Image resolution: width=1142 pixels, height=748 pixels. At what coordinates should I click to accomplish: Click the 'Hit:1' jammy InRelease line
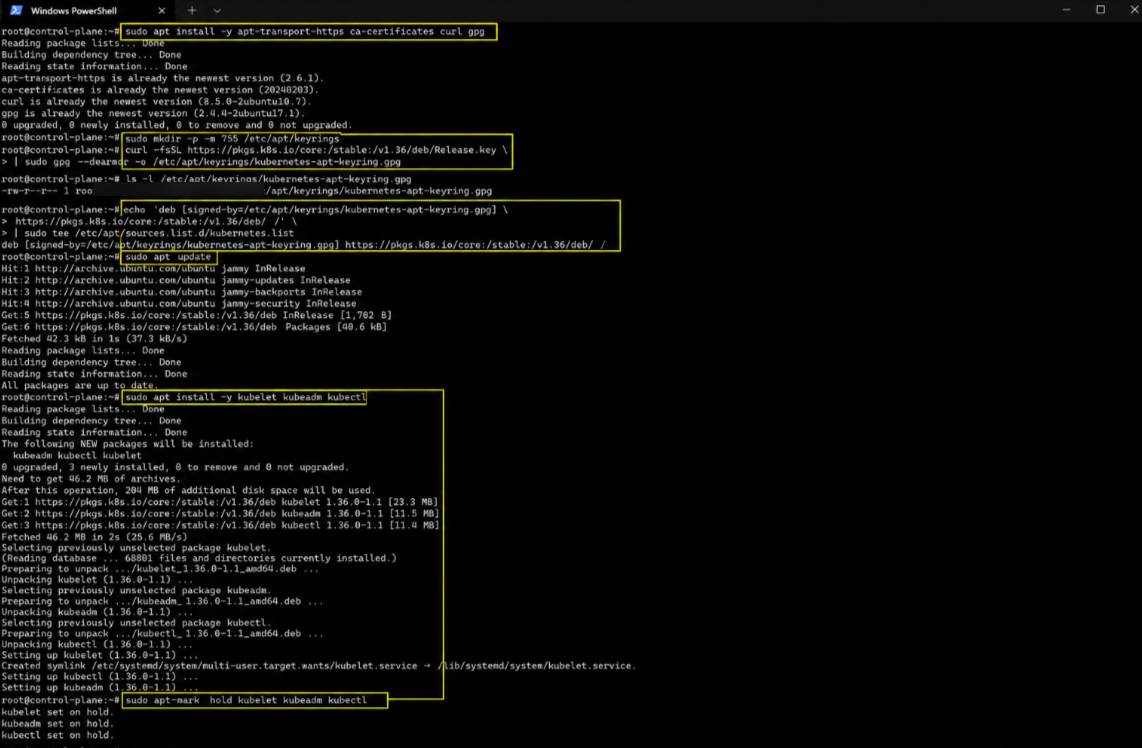[x=154, y=268]
